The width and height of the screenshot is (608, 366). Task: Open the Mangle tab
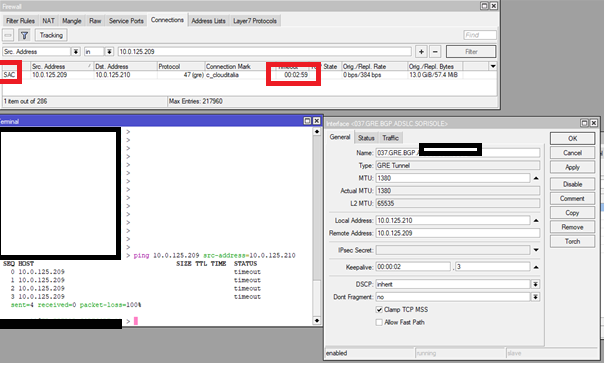[72, 21]
